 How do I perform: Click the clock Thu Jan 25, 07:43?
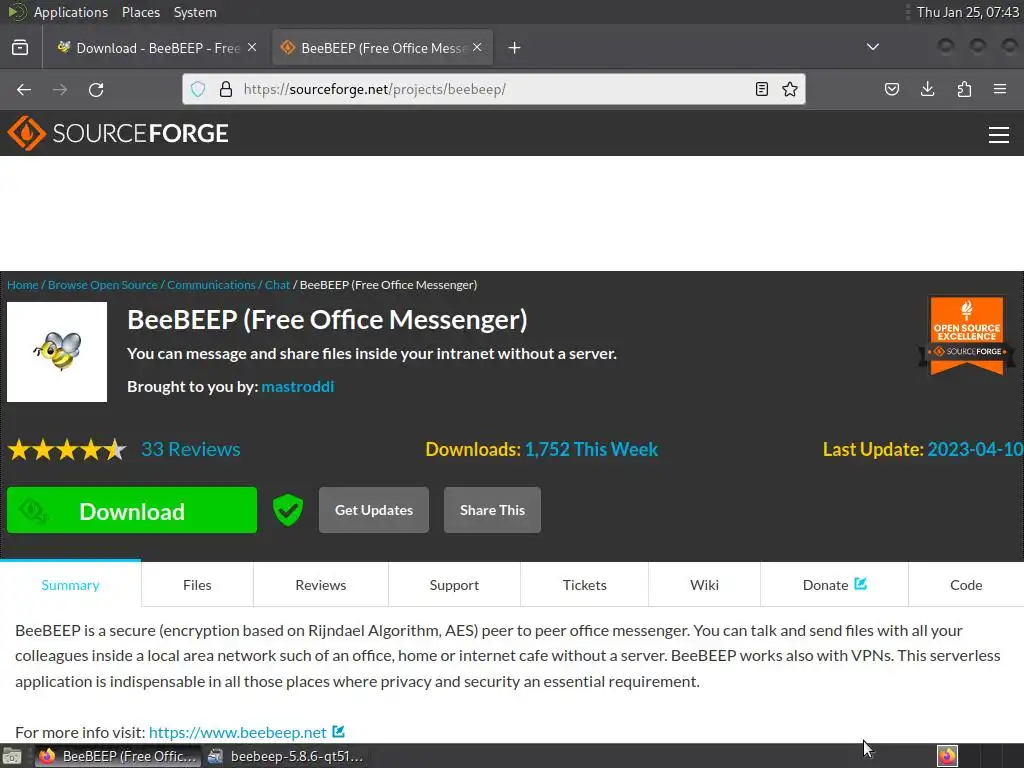coord(967,12)
